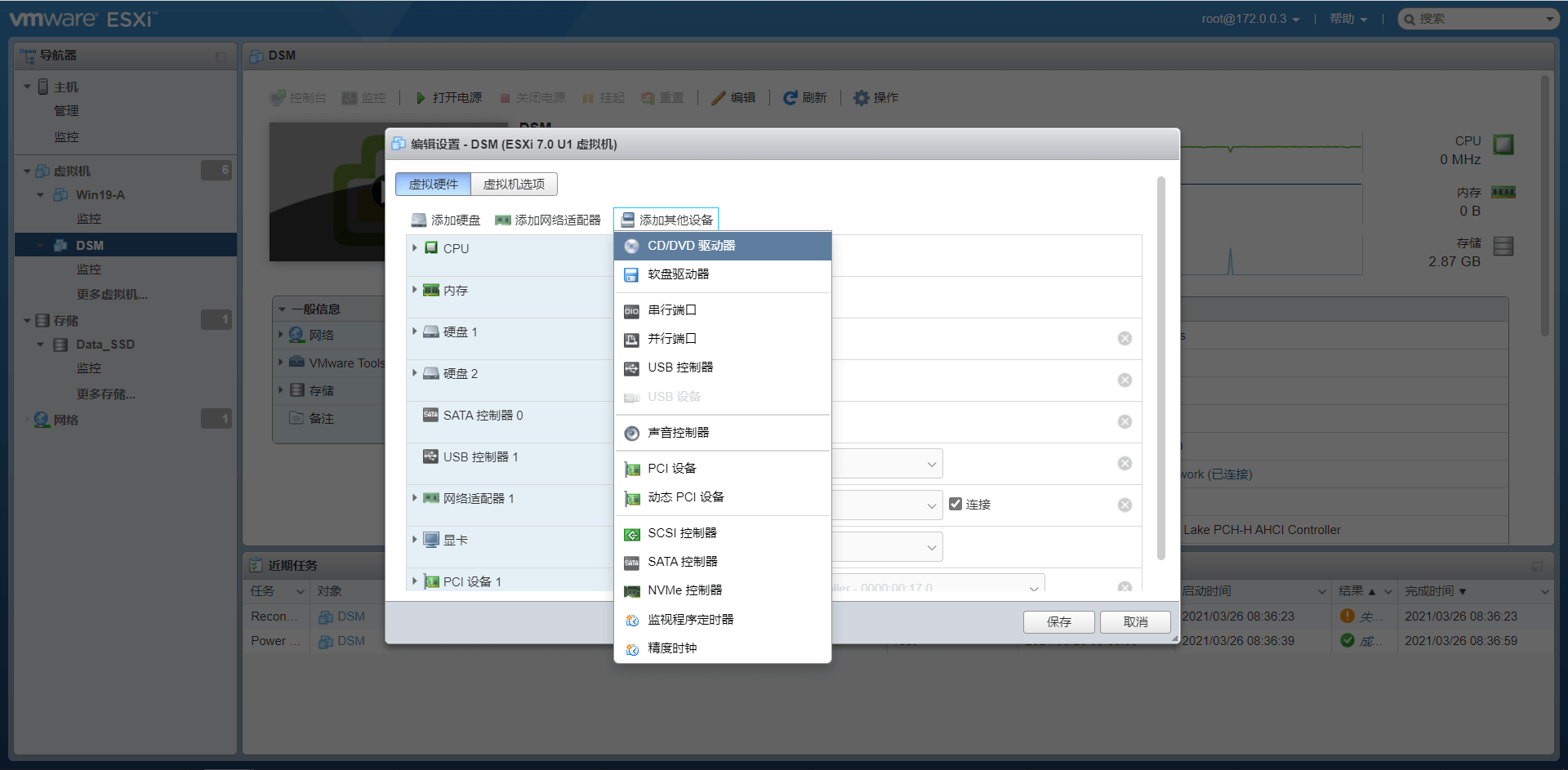Select DSM in the navigator tree
Image resolution: width=1568 pixels, height=770 pixels.
tap(90, 246)
